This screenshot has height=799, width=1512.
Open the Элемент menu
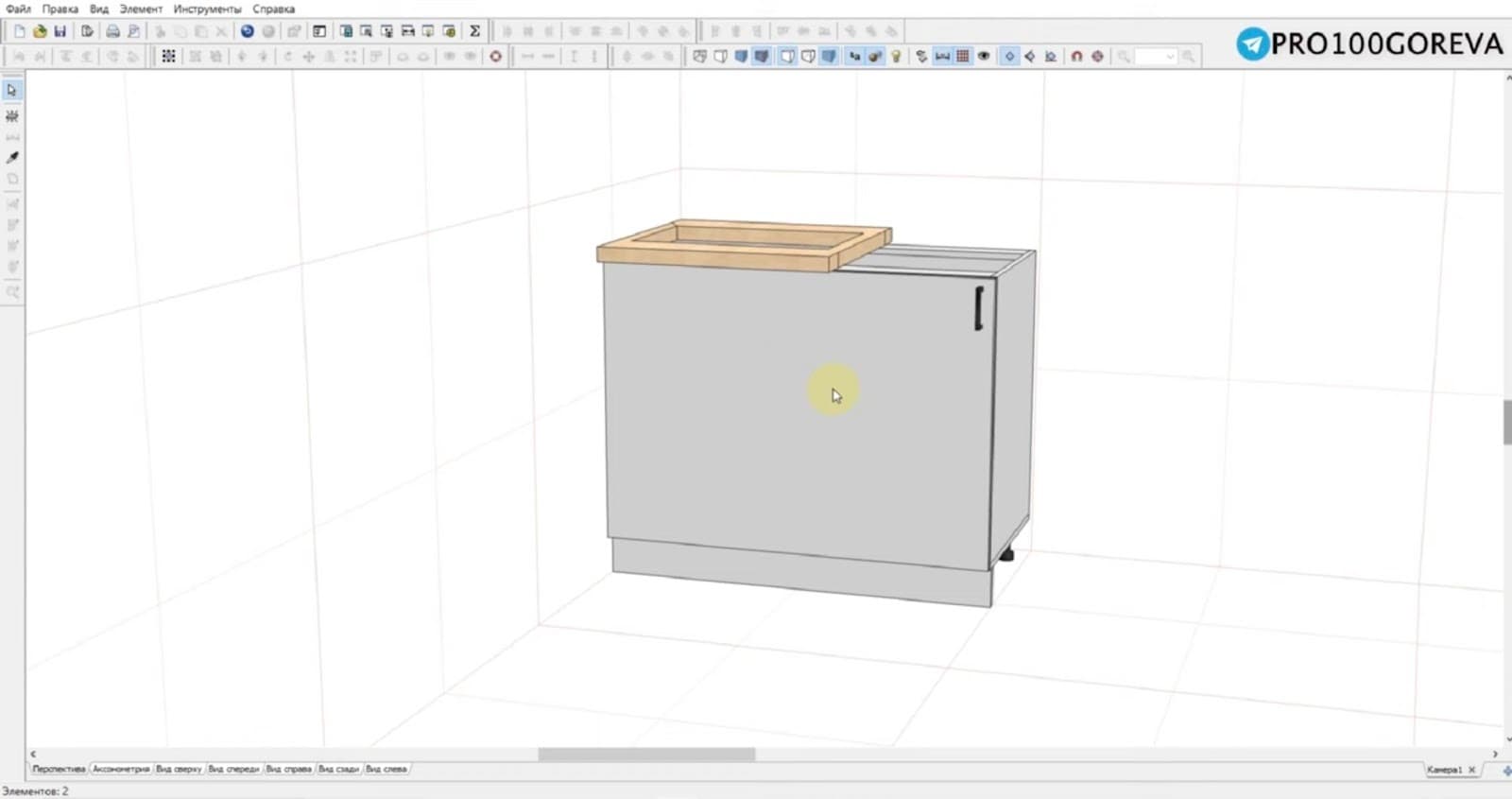141,9
